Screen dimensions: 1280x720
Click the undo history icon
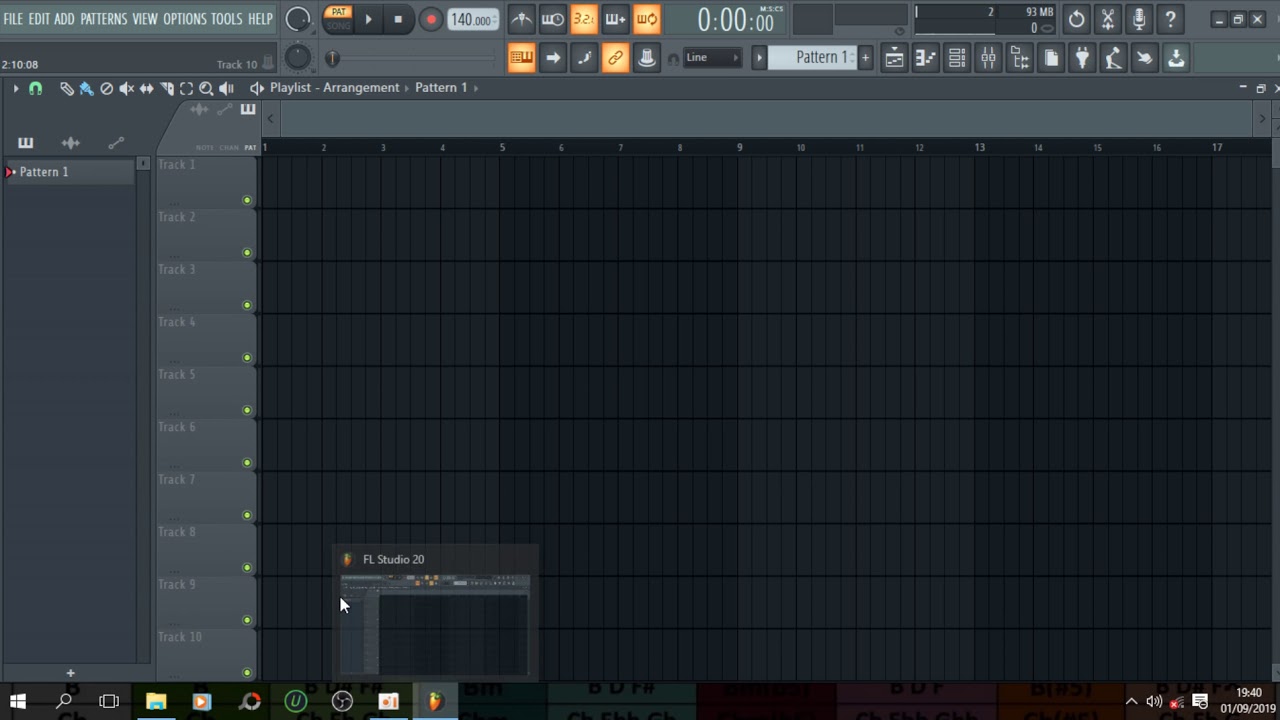click(1076, 19)
